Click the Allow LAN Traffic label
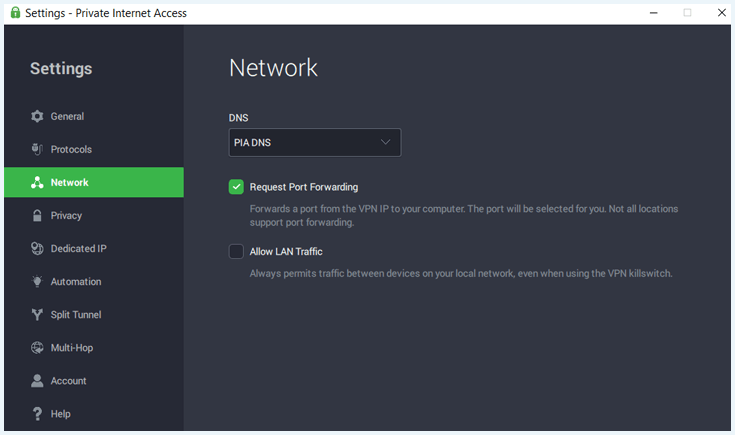Screen dimensions: 735x435 point(286,252)
